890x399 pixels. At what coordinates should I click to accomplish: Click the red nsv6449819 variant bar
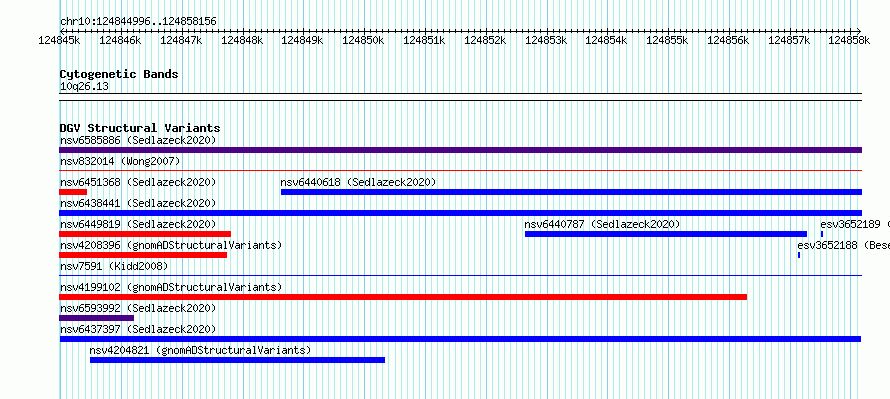(x=145, y=234)
